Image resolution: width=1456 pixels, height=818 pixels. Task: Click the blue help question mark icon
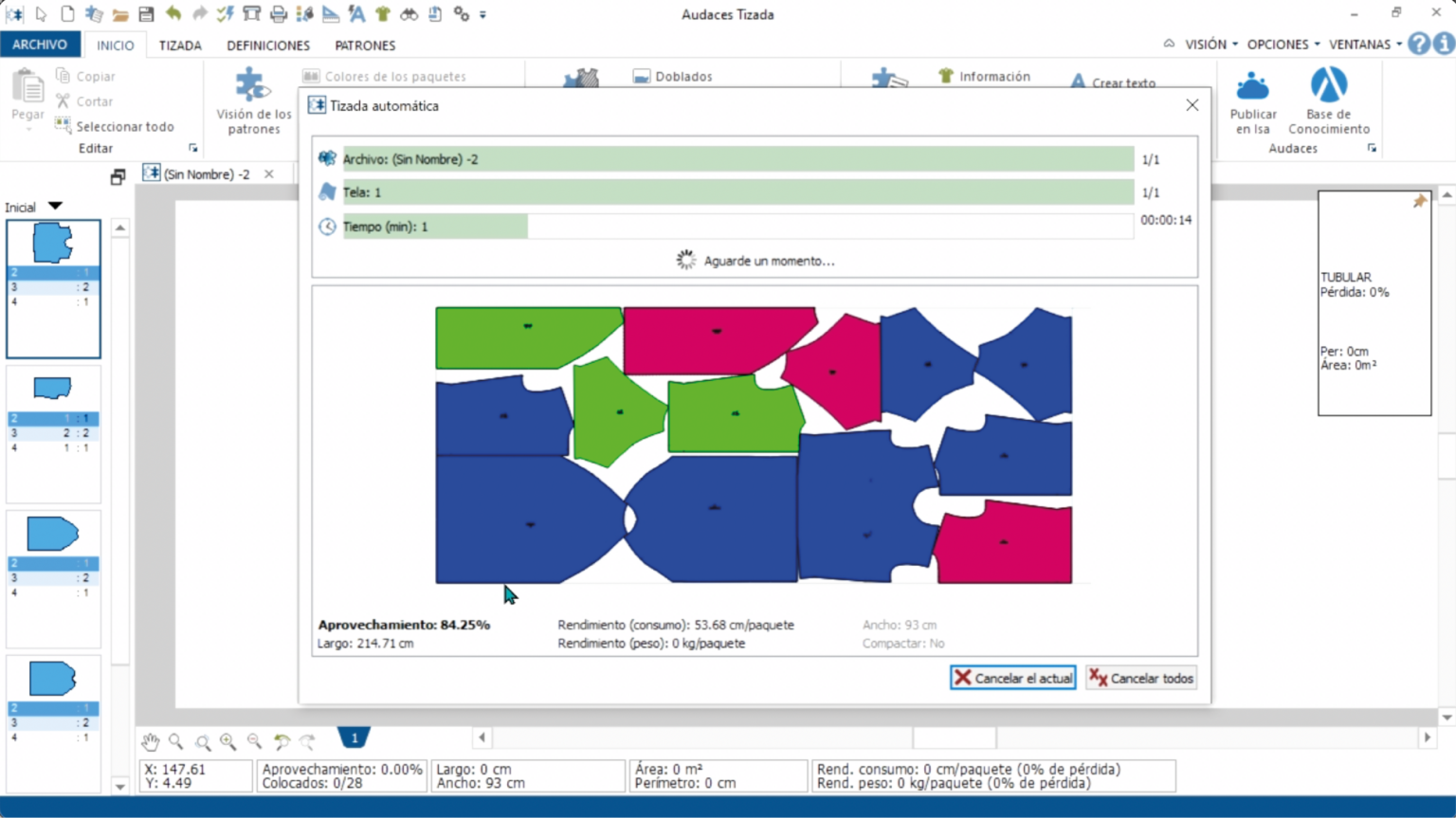(1418, 44)
